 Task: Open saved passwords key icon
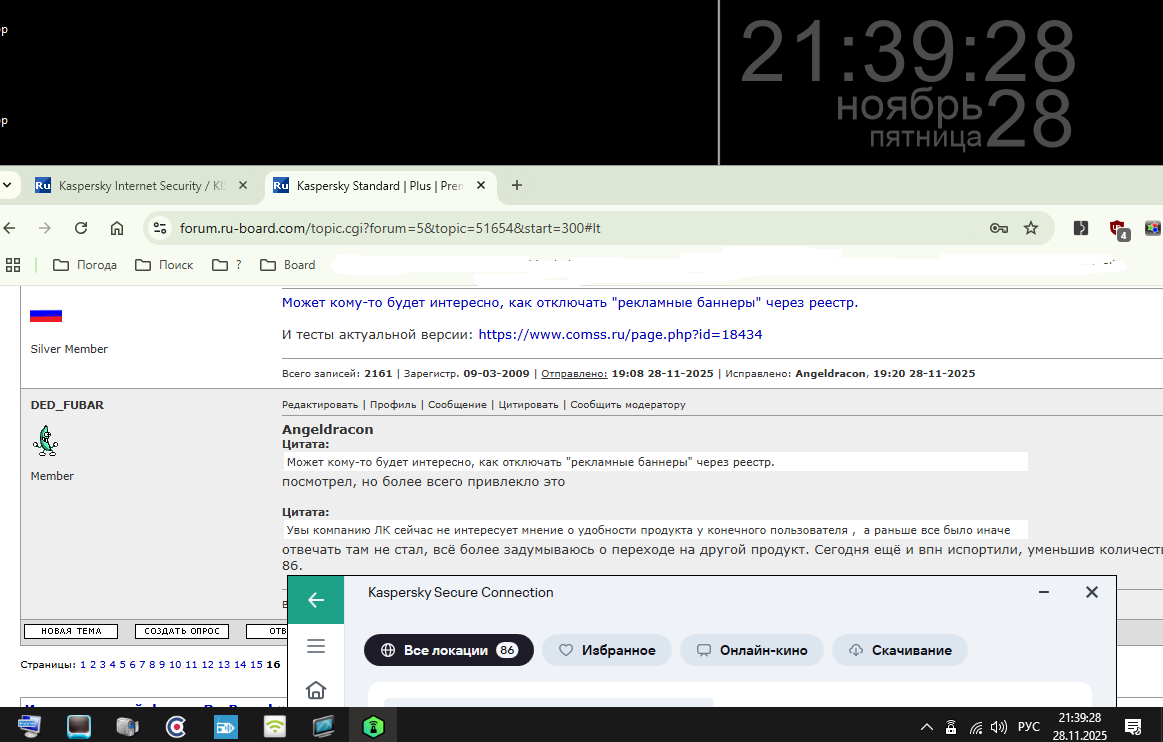coord(998,228)
